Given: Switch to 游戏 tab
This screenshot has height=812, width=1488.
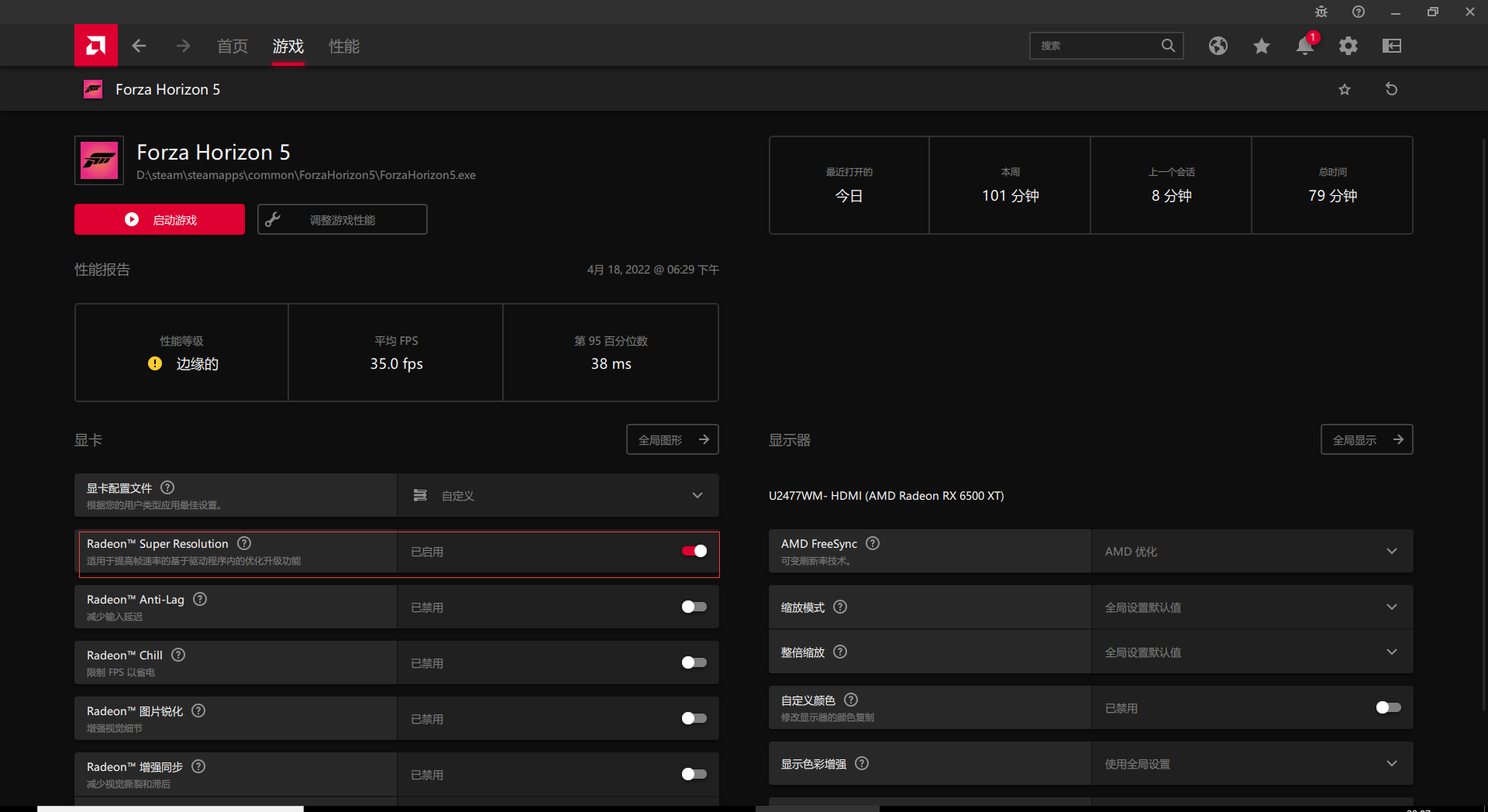Looking at the screenshot, I should pyautogui.click(x=288, y=46).
